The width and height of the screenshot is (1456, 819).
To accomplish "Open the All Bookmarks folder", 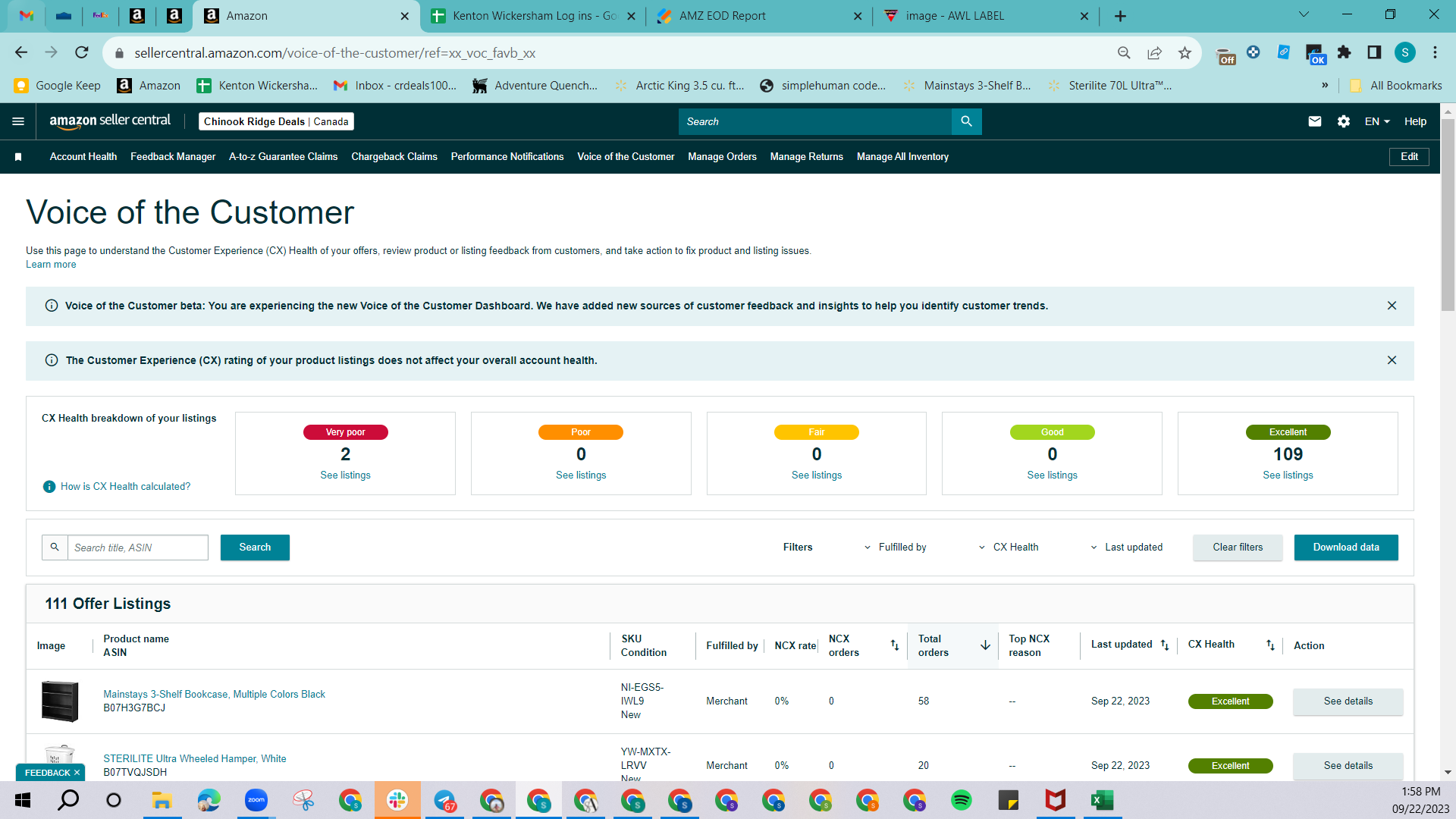I will click(x=1396, y=86).
